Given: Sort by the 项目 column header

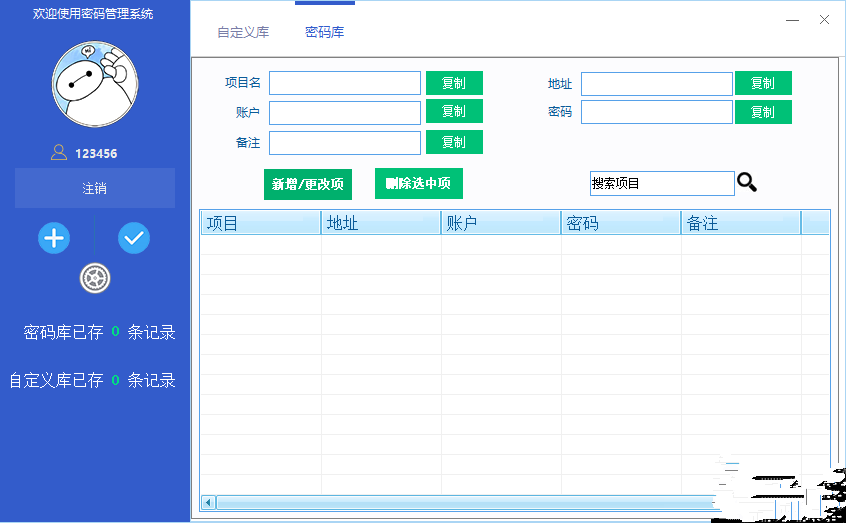Looking at the screenshot, I should [260, 223].
